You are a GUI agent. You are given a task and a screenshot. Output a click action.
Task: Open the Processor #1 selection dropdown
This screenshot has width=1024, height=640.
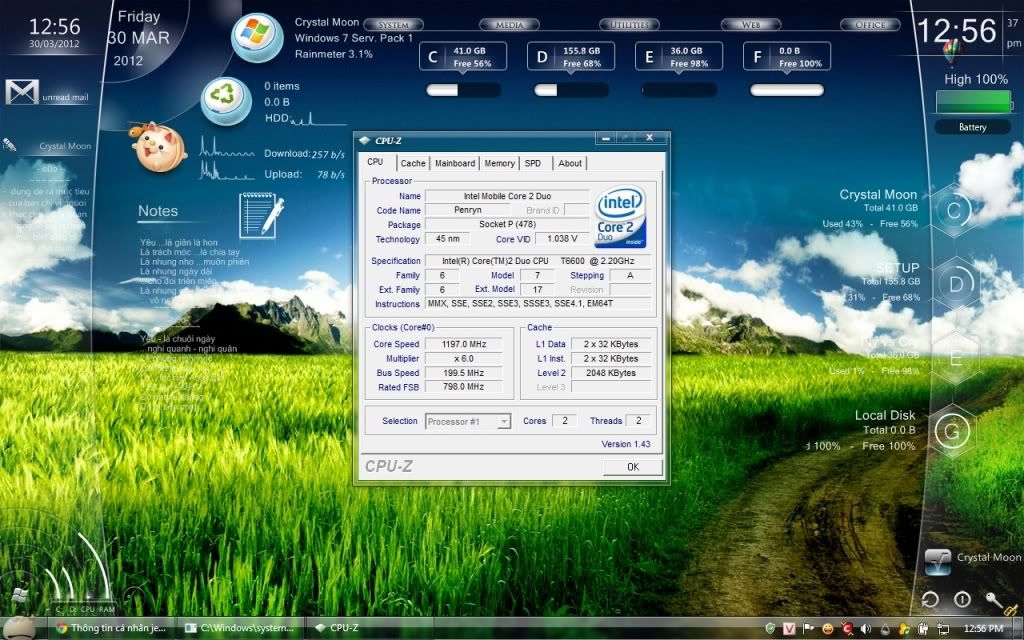click(468, 421)
